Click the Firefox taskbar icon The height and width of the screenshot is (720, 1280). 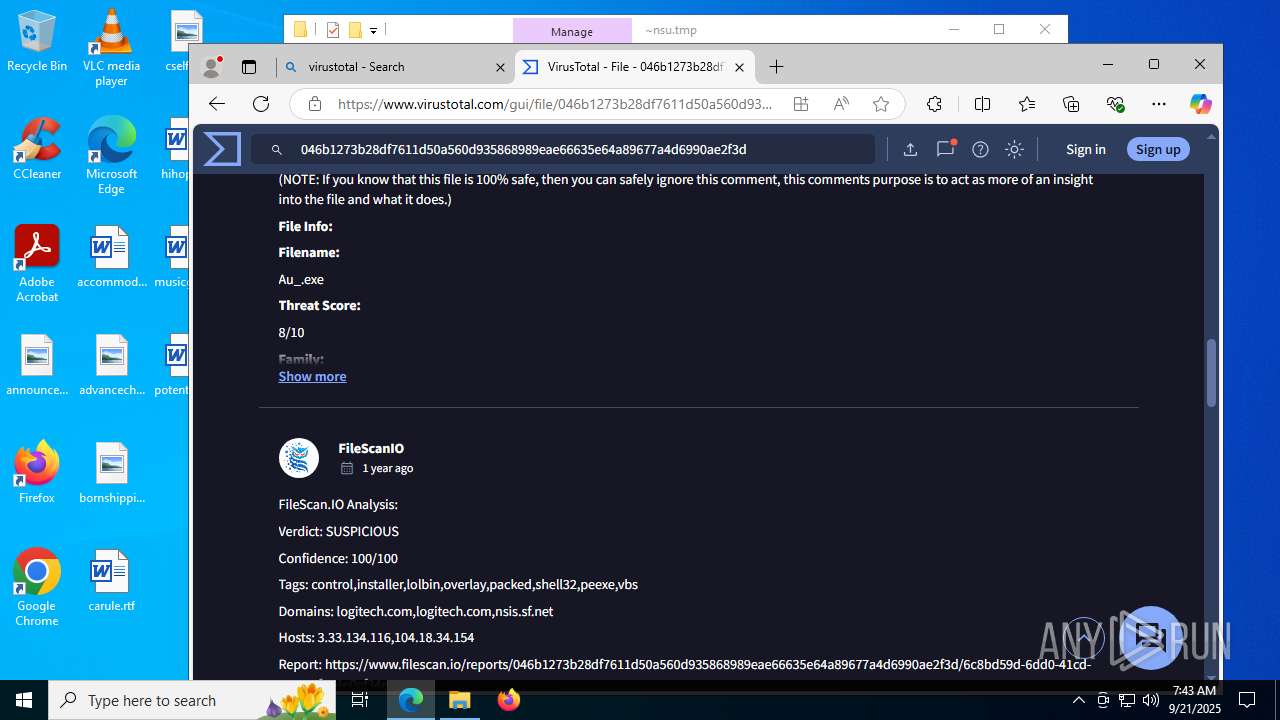coord(508,700)
